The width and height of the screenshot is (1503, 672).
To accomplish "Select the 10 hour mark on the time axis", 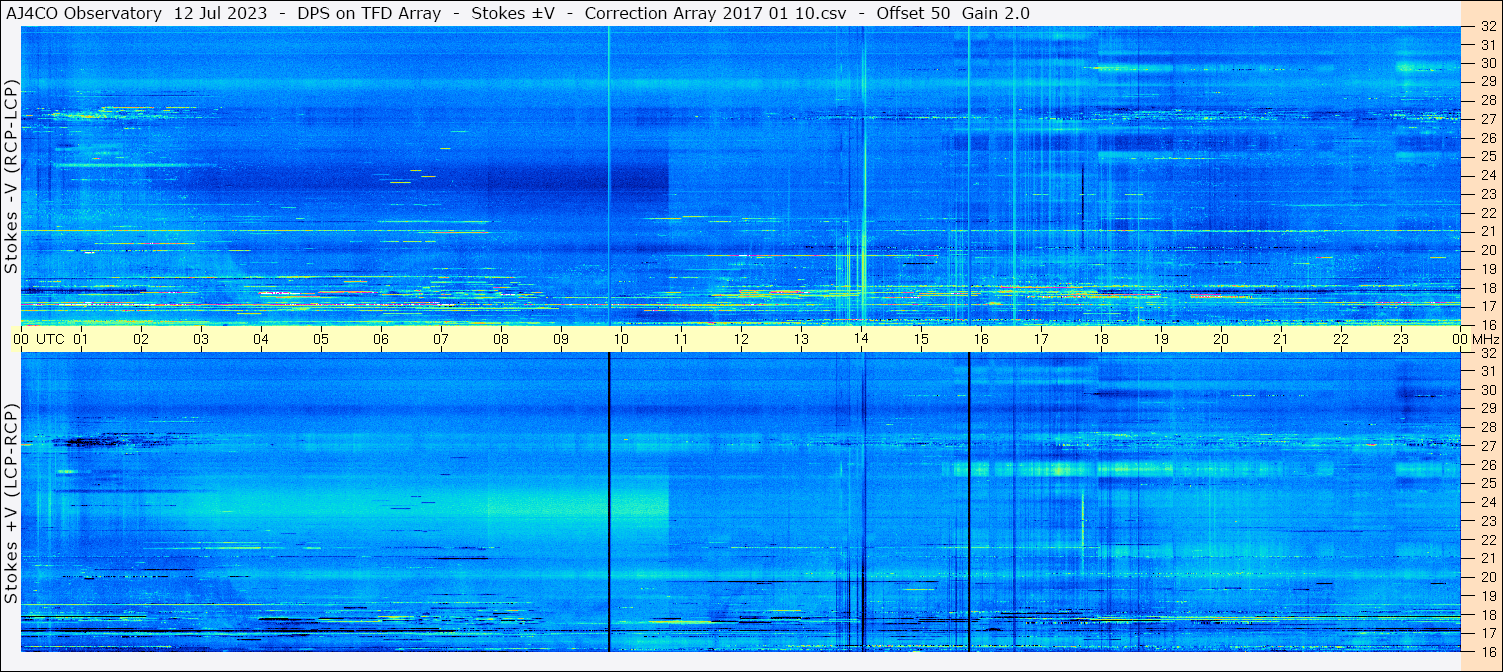I will point(621,339).
